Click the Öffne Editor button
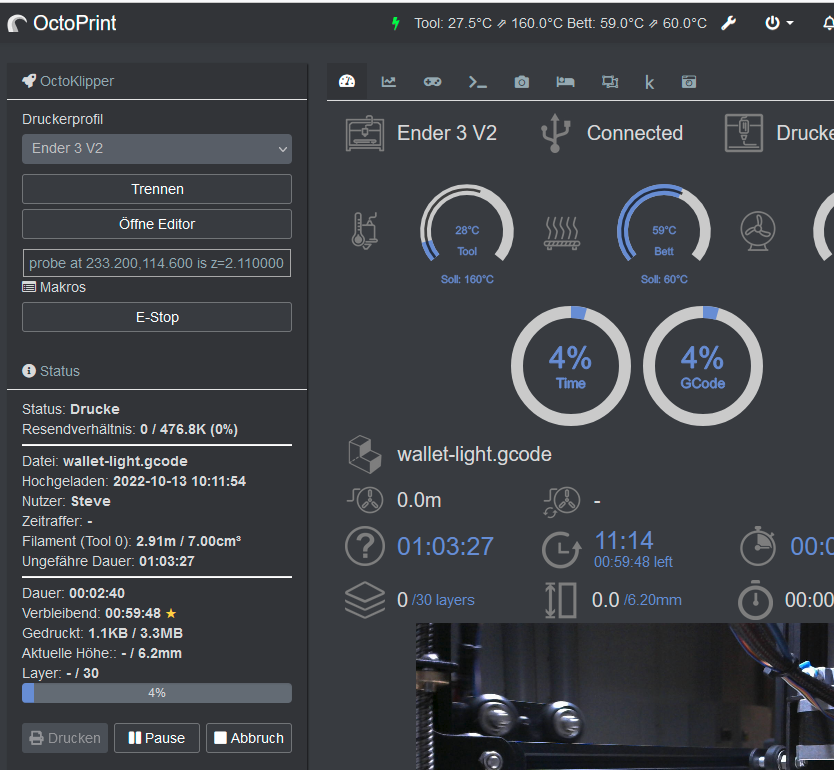 [x=157, y=224]
